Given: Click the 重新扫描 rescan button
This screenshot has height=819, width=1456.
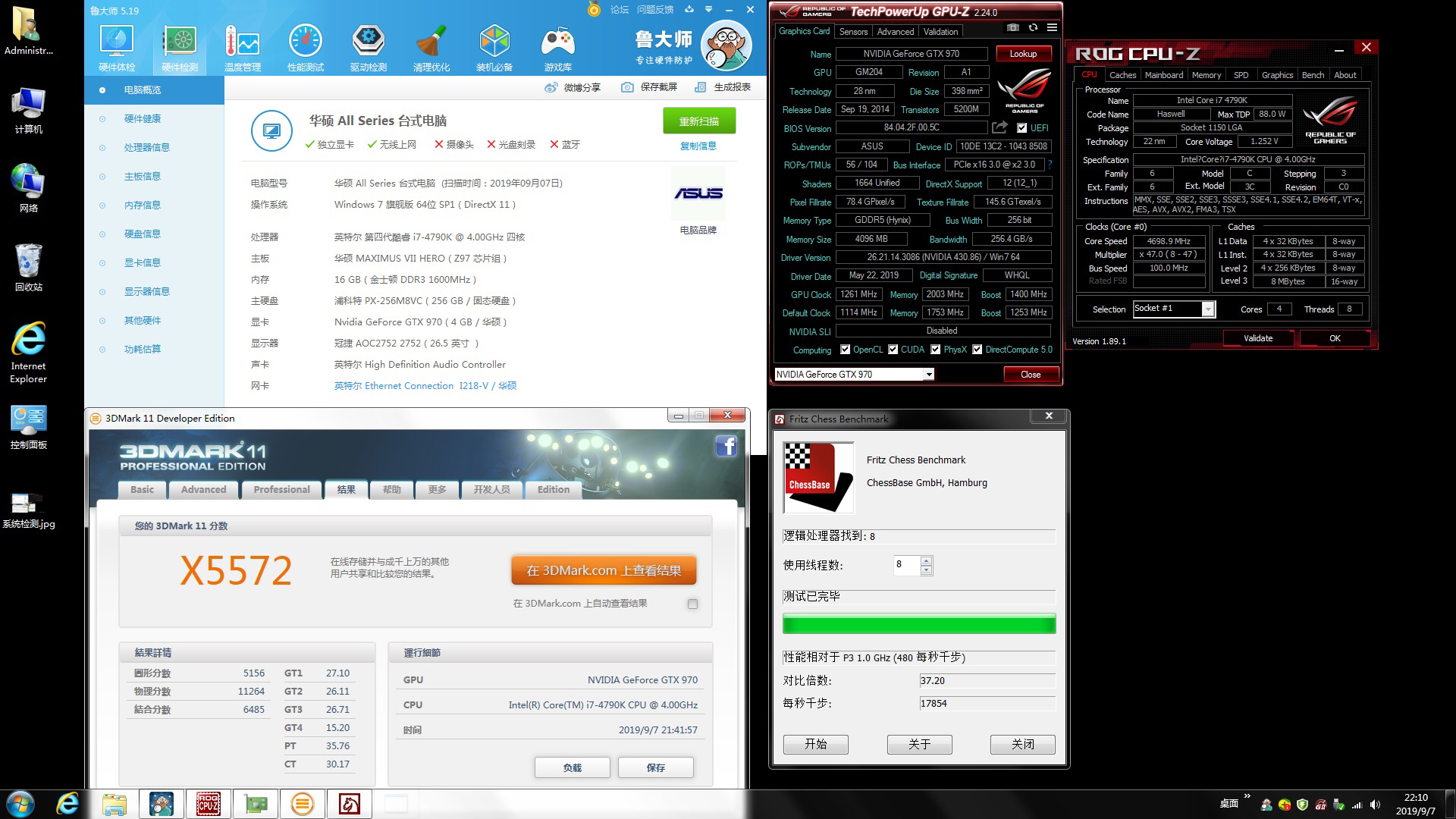Looking at the screenshot, I should coord(698,121).
